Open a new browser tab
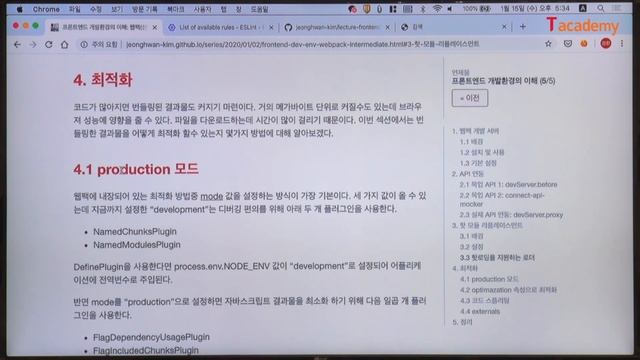This screenshot has height=360, width=640. (523, 27)
